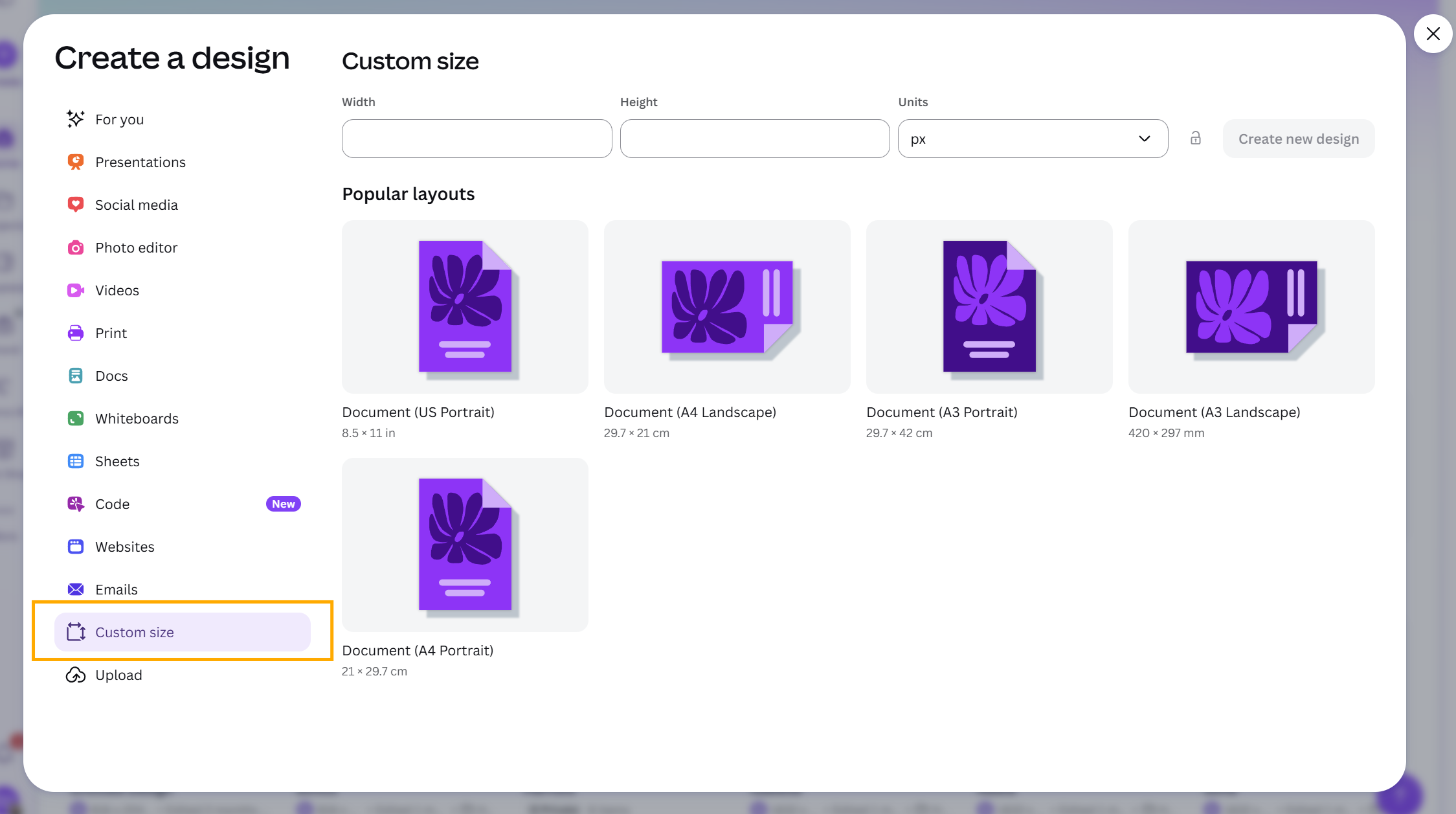Open the Videos icon in sidebar
Screen dimensions: 1456x814
point(76,290)
